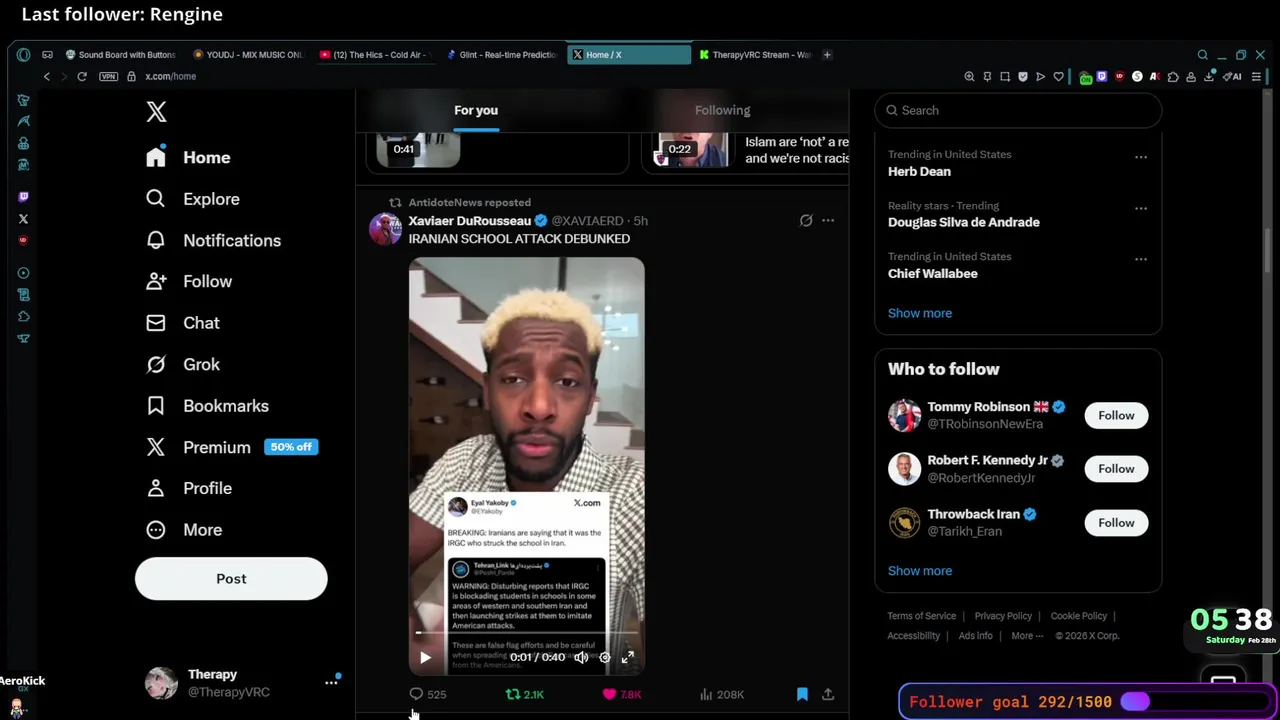Open Profile in the sidebar

coord(189,488)
